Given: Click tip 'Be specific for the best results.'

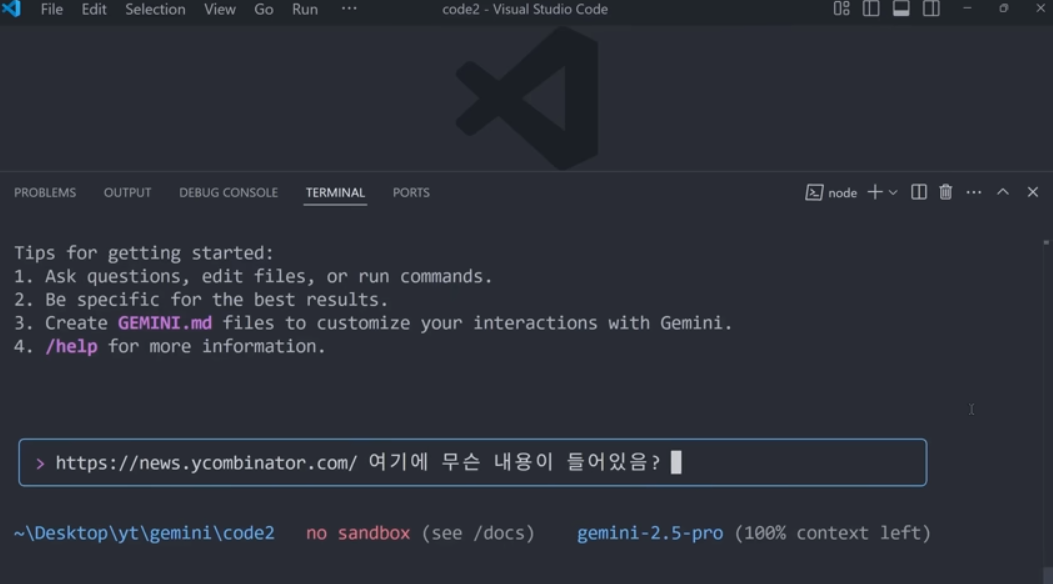Looking at the screenshot, I should point(216,299).
